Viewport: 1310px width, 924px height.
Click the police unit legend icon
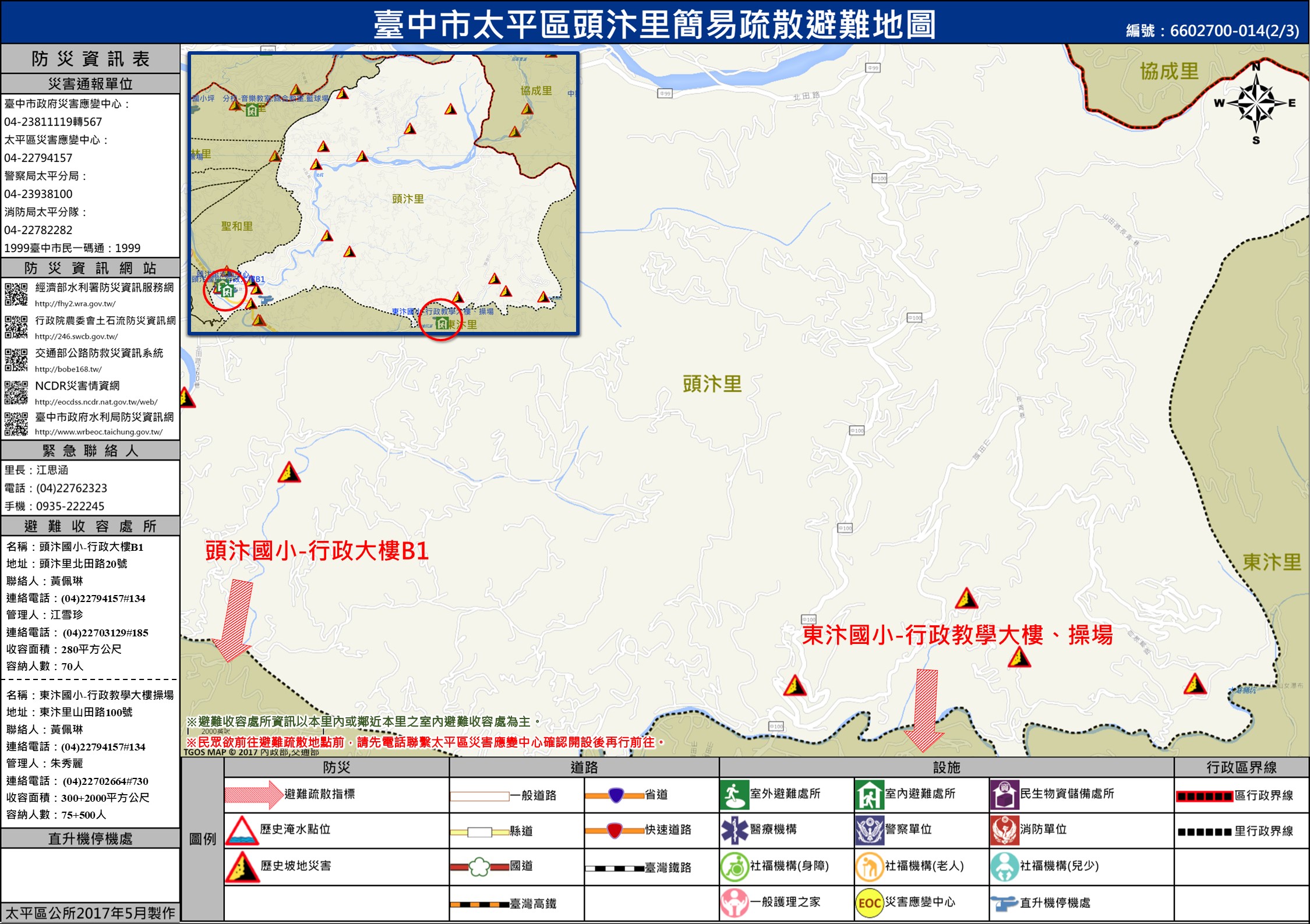[x=868, y=830]
